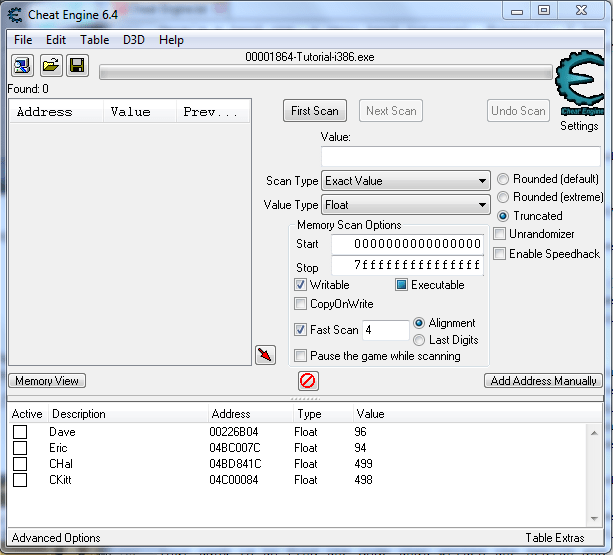Open Memory View

coord(47,381)
